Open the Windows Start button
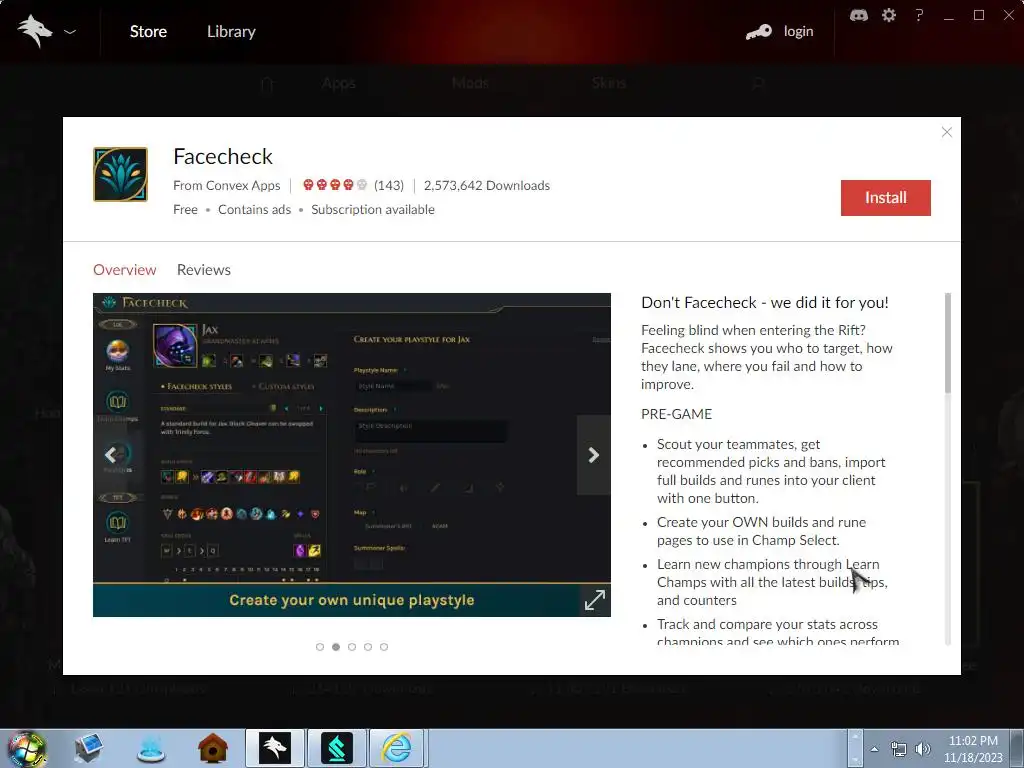Viewport: 1024px width, 768px height. [x=27, y=748]
